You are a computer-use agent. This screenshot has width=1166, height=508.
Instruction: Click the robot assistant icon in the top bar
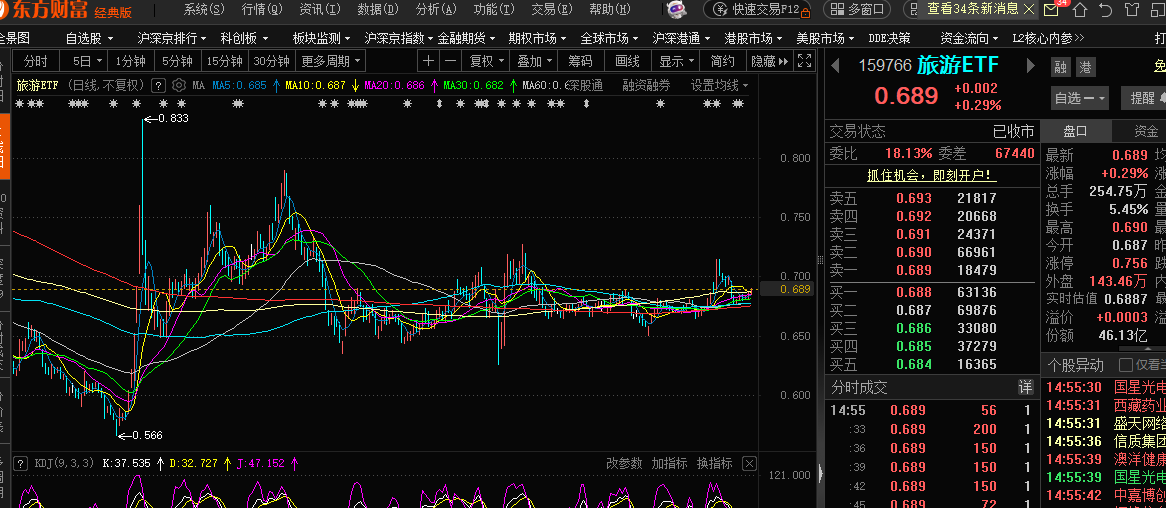tap(676, 10)
